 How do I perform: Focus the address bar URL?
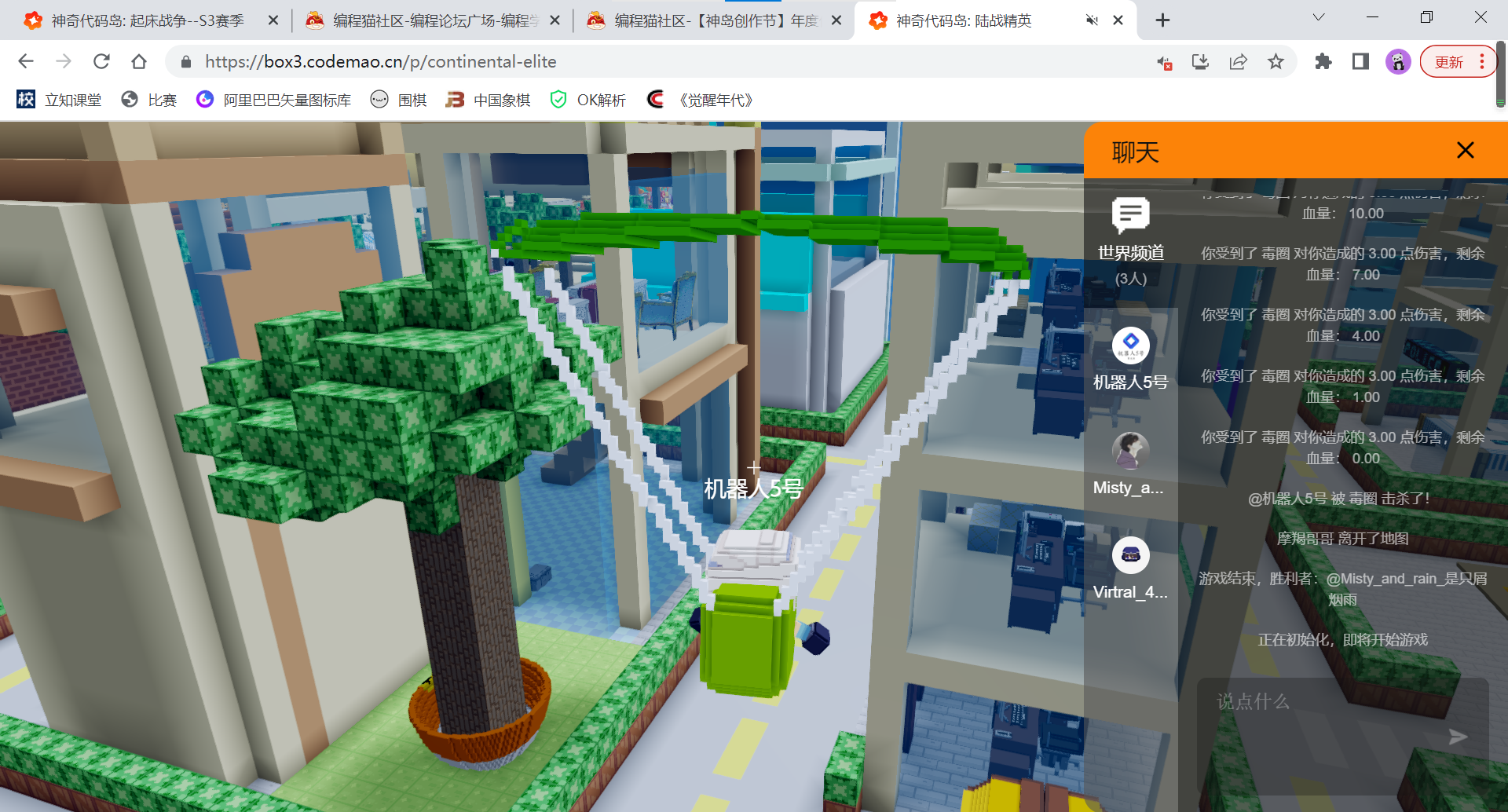pyautogui.click(x=381, y=61)
